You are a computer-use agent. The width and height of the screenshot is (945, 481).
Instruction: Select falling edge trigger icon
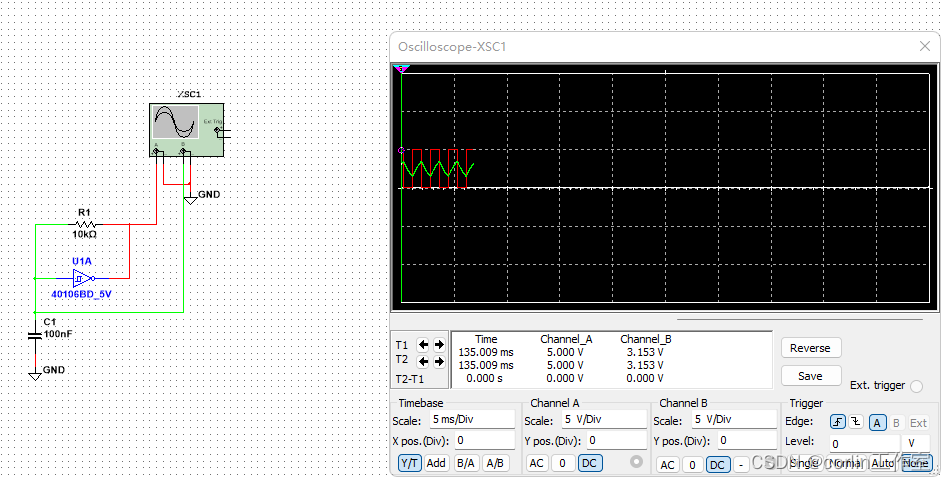pos(856,422)
